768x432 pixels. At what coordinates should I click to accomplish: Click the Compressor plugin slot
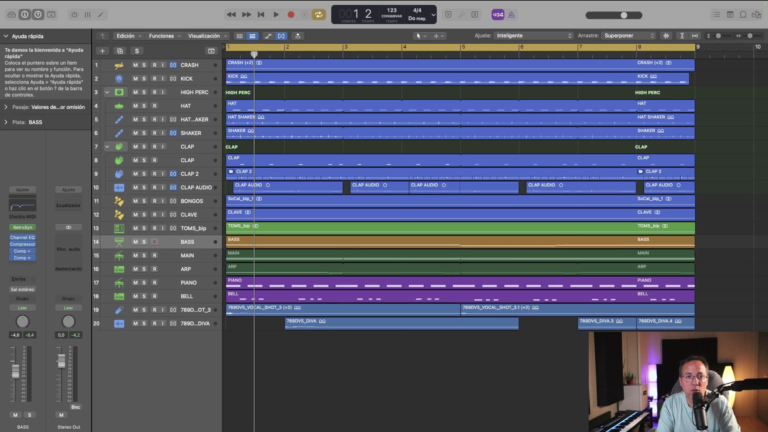coord(23,244)
